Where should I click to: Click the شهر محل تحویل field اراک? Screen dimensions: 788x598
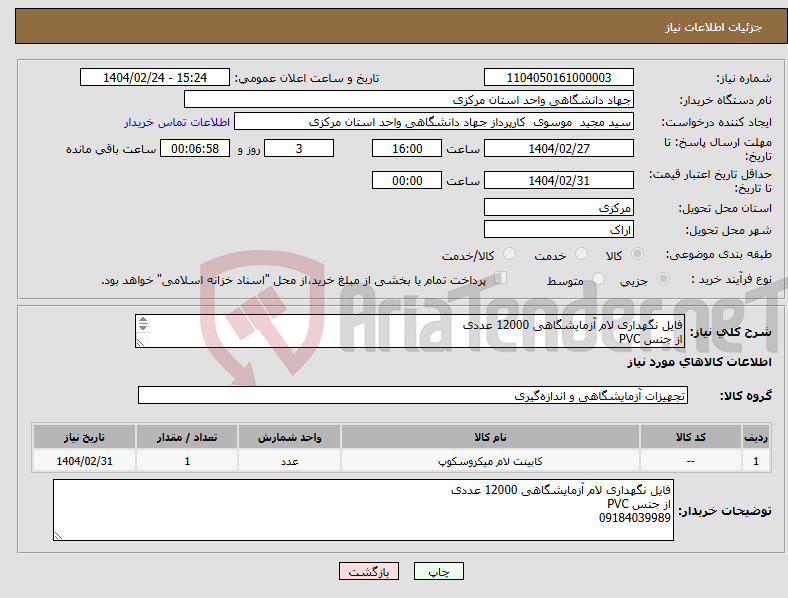tap(559, 229)
